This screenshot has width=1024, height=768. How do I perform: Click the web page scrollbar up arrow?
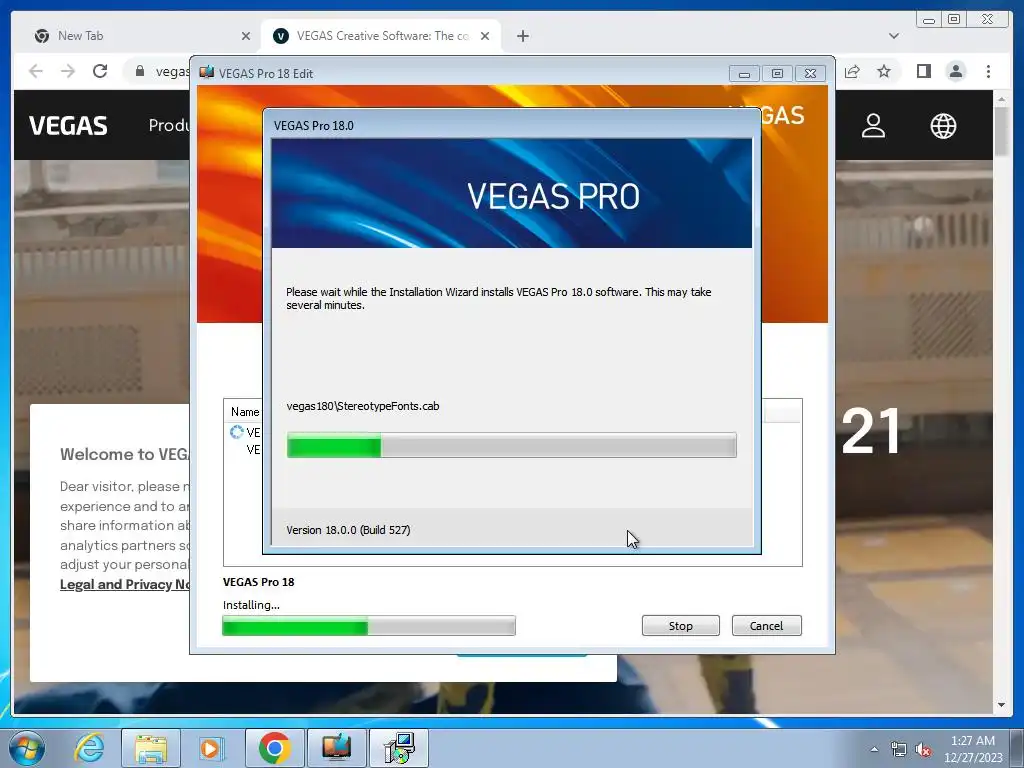coord(1001,99)
